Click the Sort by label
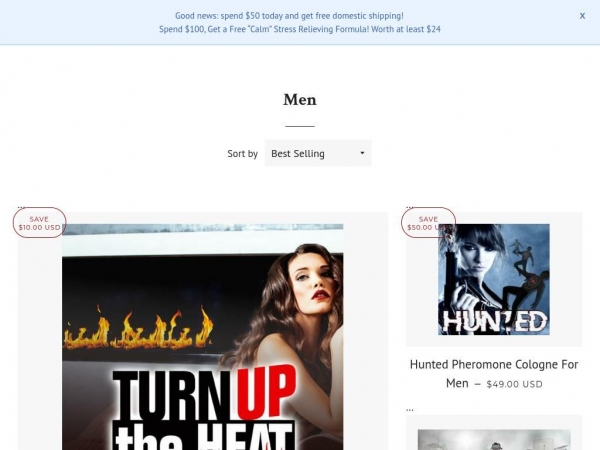The height and width of the screenshot is (450, 600). point(242,153)
